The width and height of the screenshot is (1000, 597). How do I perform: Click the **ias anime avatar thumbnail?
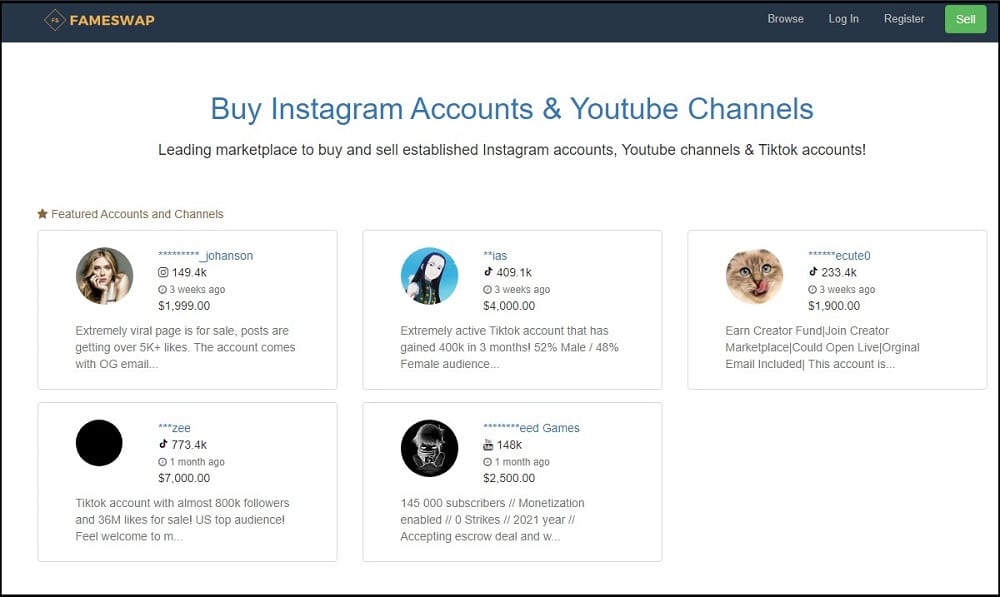coord(429,276)
